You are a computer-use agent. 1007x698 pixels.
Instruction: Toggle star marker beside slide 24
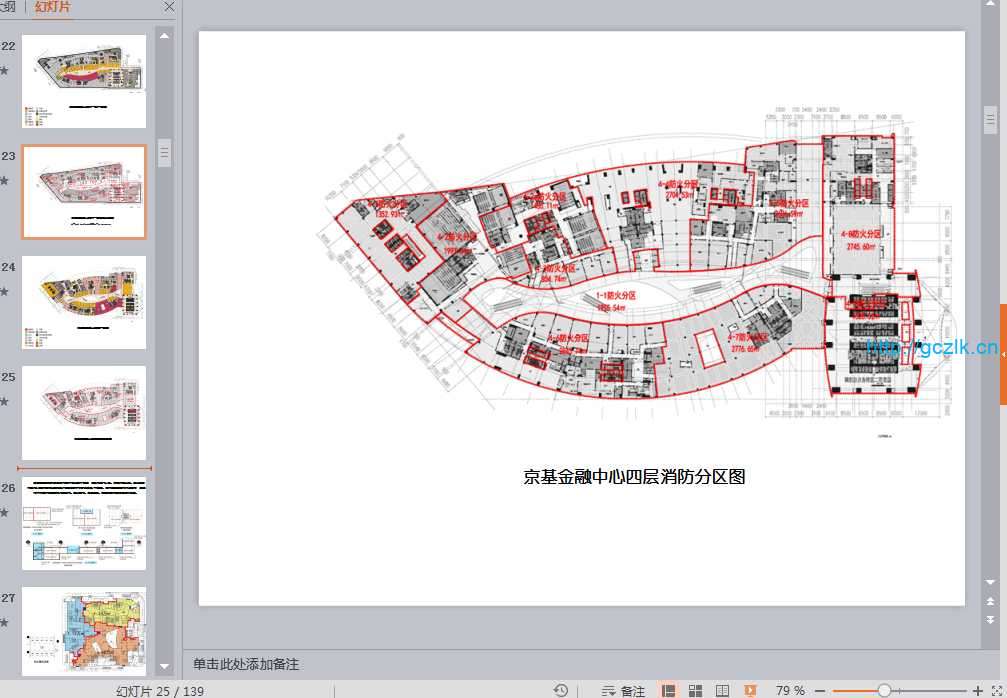point(5,292)
